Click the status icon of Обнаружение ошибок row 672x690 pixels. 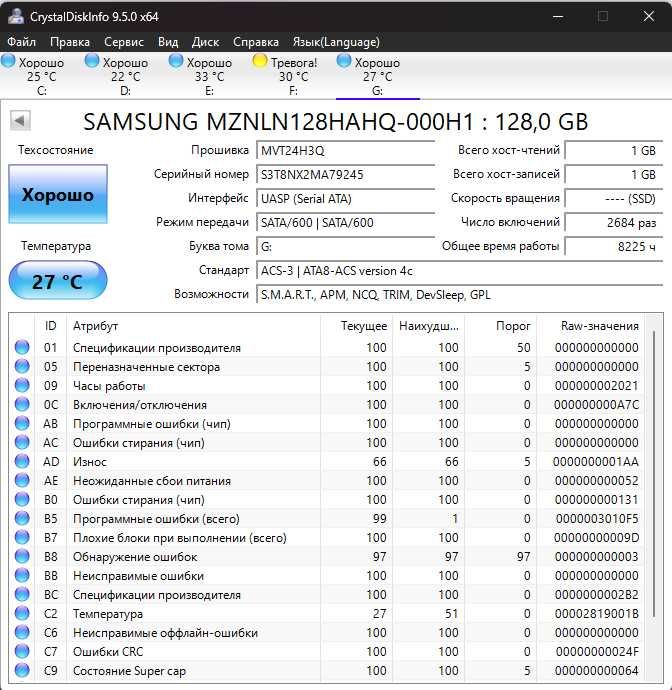pos(22,556)
